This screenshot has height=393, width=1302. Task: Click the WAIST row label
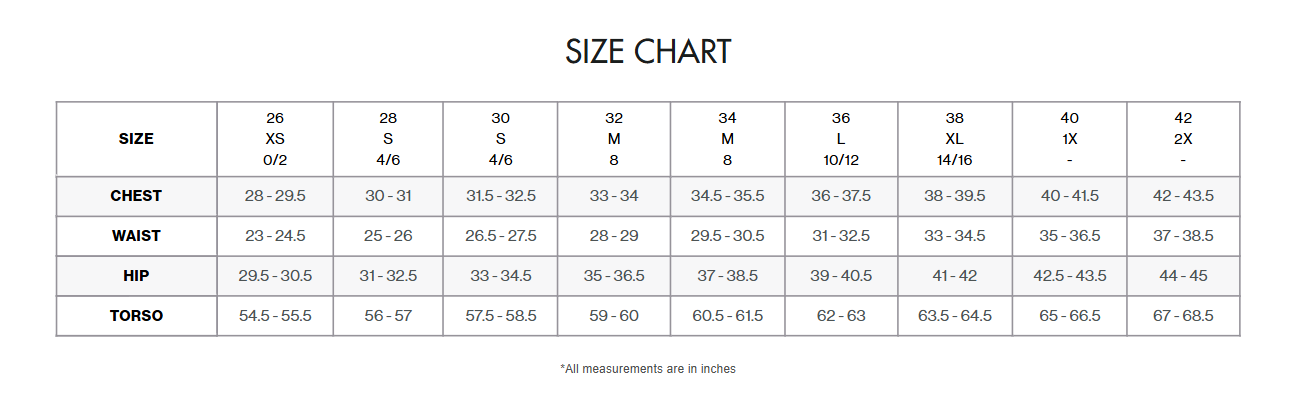(x=136, y=236)
